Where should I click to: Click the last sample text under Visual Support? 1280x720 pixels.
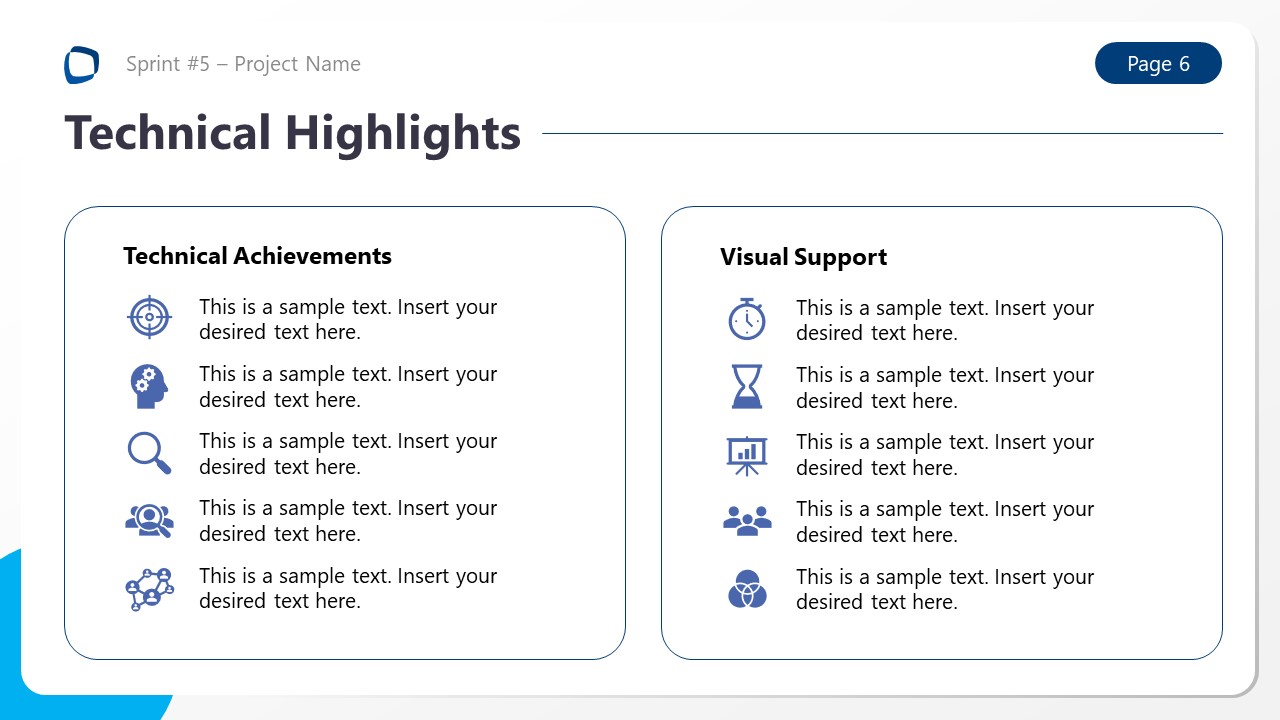click(x=945, y=589)
